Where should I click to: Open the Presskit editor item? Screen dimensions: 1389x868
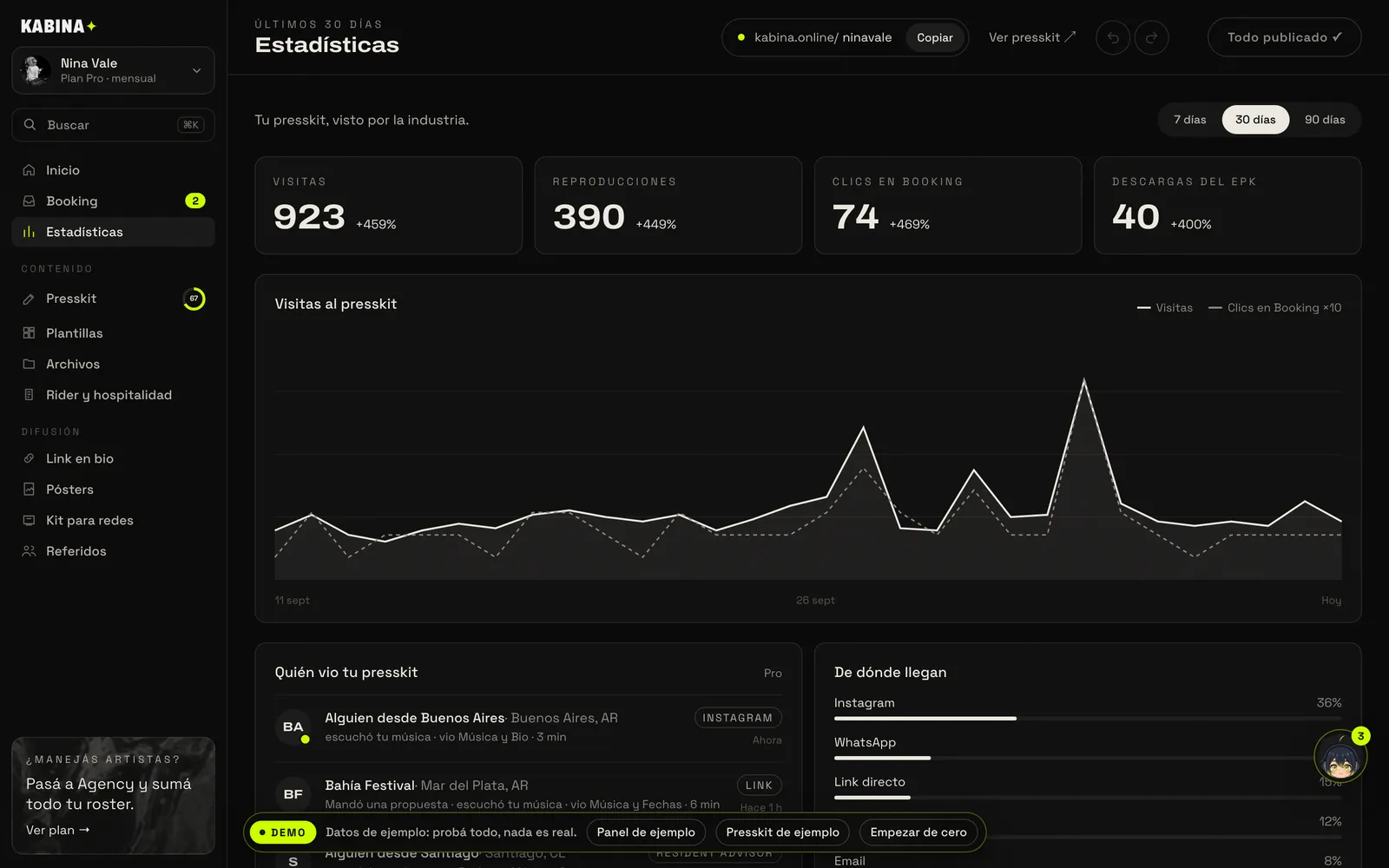113,299
